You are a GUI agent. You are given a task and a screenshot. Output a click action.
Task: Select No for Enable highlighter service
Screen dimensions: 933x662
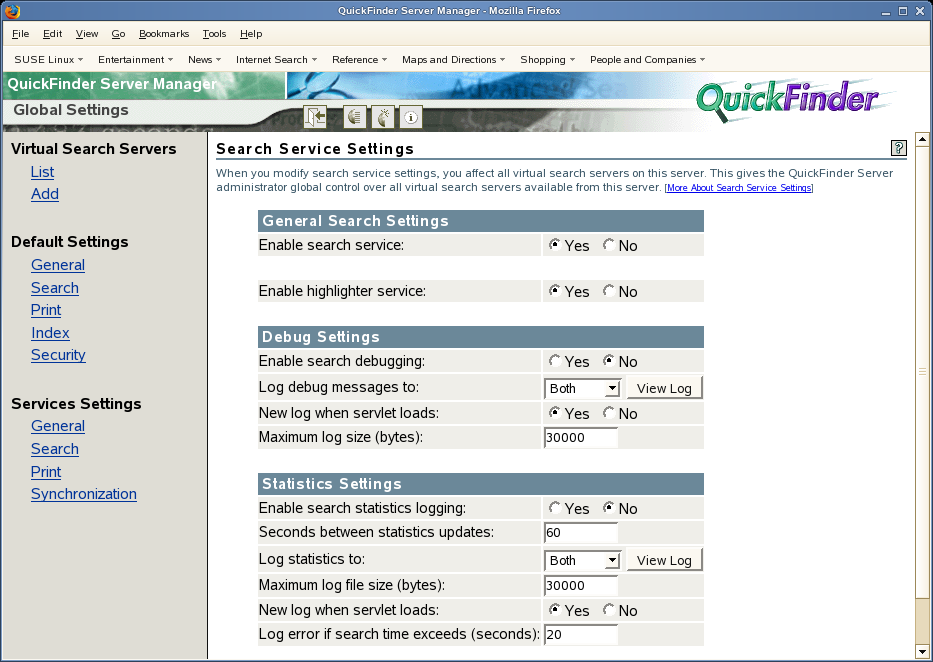click(609, 290)
